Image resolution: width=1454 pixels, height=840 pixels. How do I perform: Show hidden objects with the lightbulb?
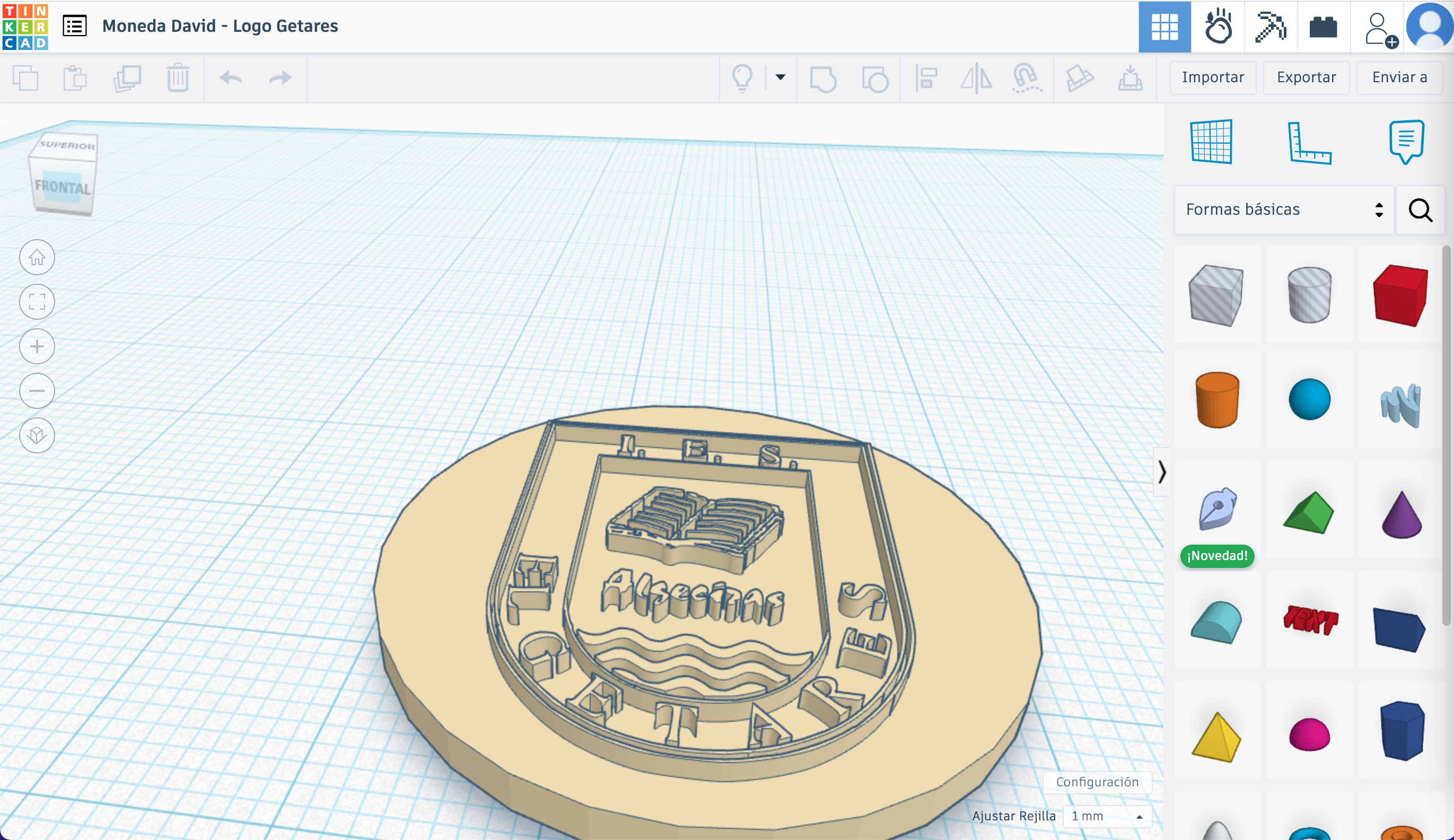click(743, 78)
